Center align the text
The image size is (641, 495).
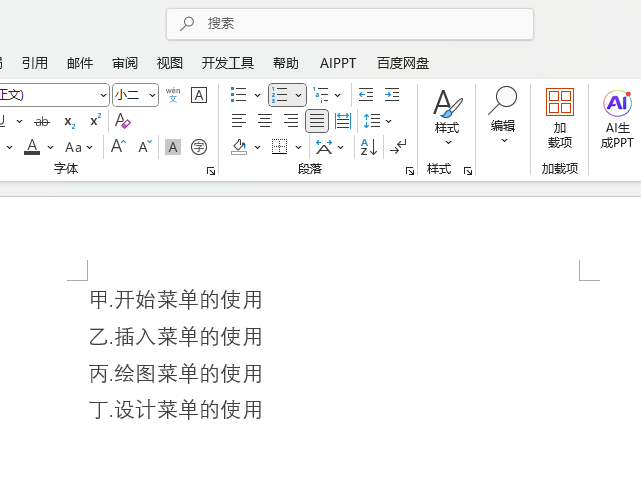point(265,121)
